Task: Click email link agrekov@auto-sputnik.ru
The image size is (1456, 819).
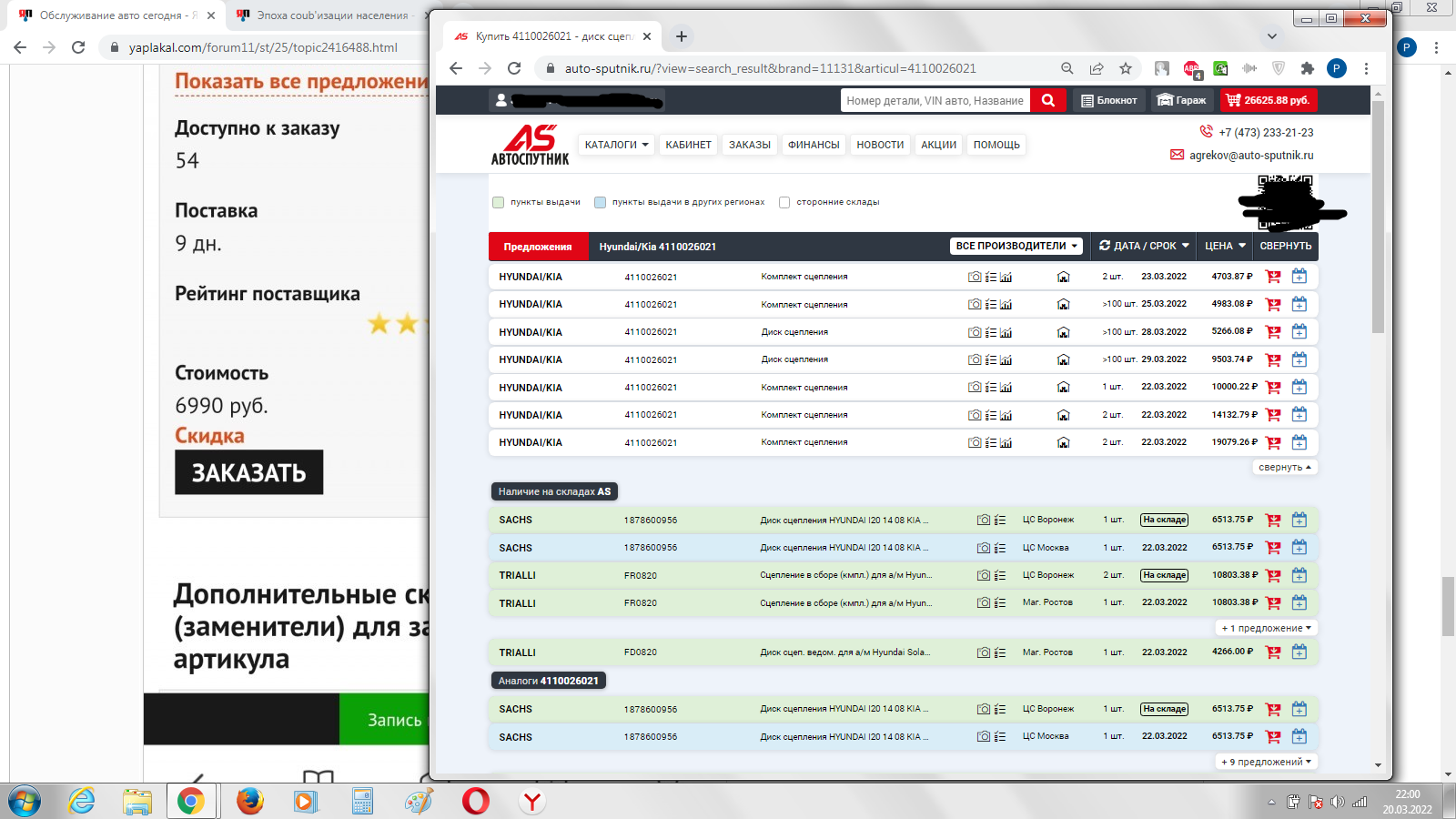Action: pos(1251,156)
